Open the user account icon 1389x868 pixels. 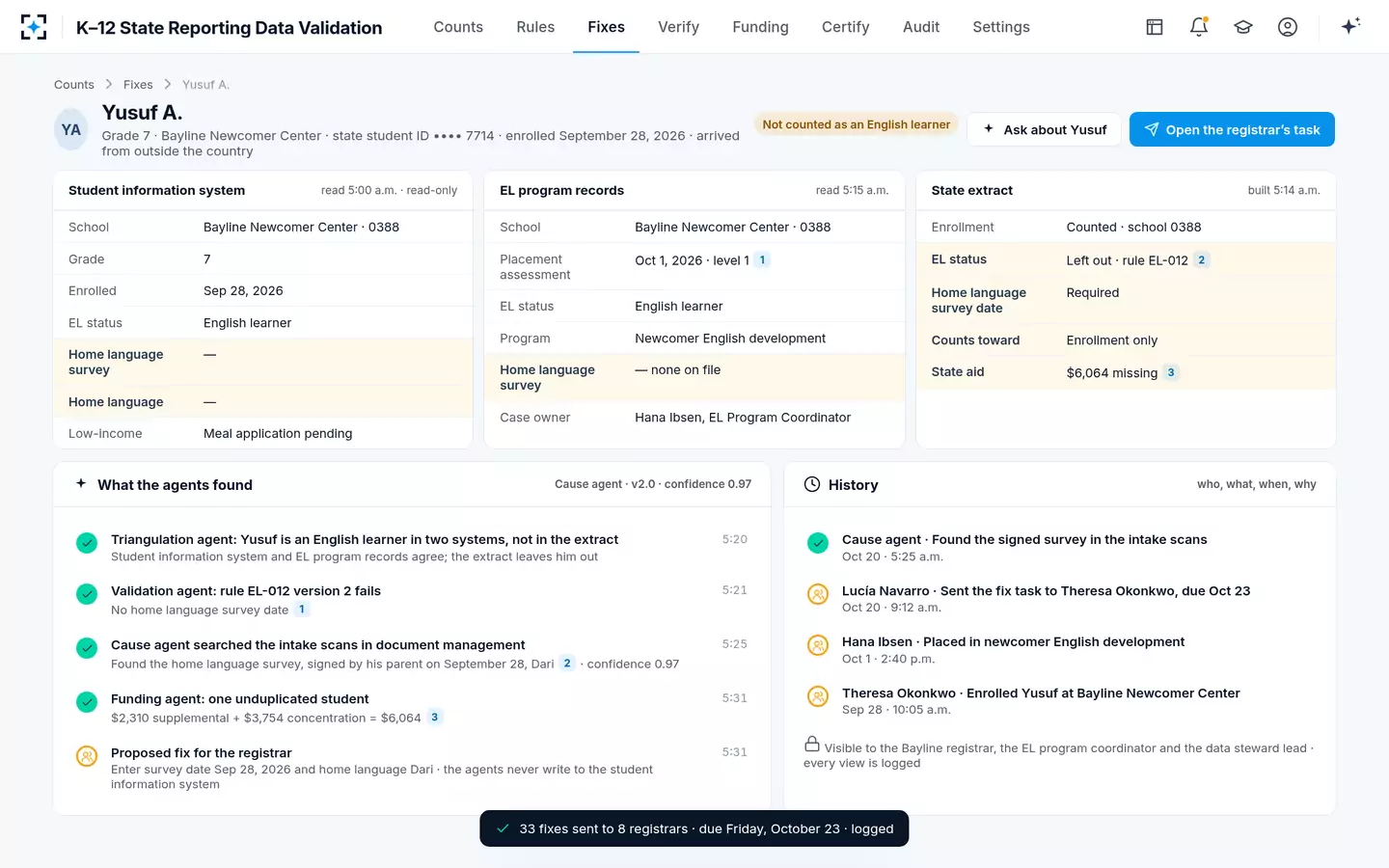(1288, 27)
